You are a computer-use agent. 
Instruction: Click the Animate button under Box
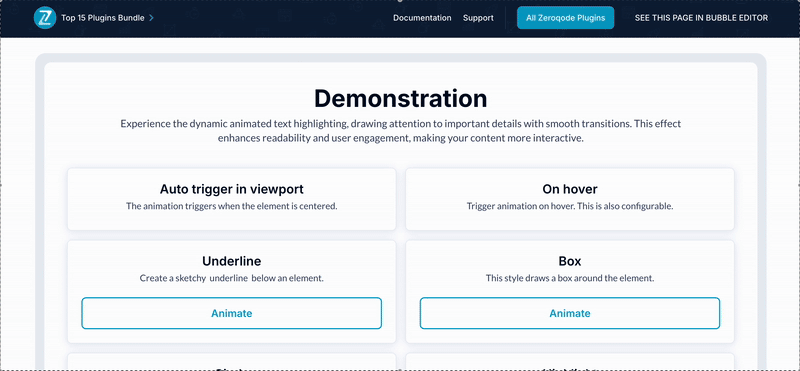coord(570,313)
